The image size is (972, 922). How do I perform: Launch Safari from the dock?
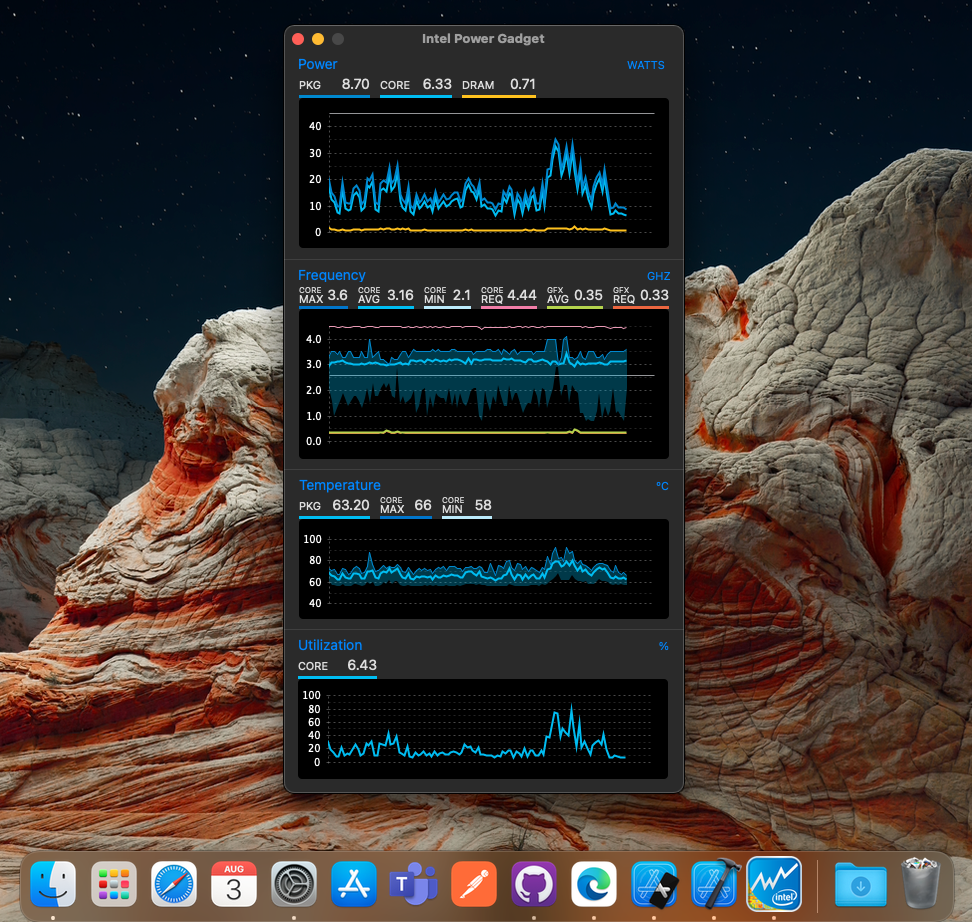[x=174, y=884]
